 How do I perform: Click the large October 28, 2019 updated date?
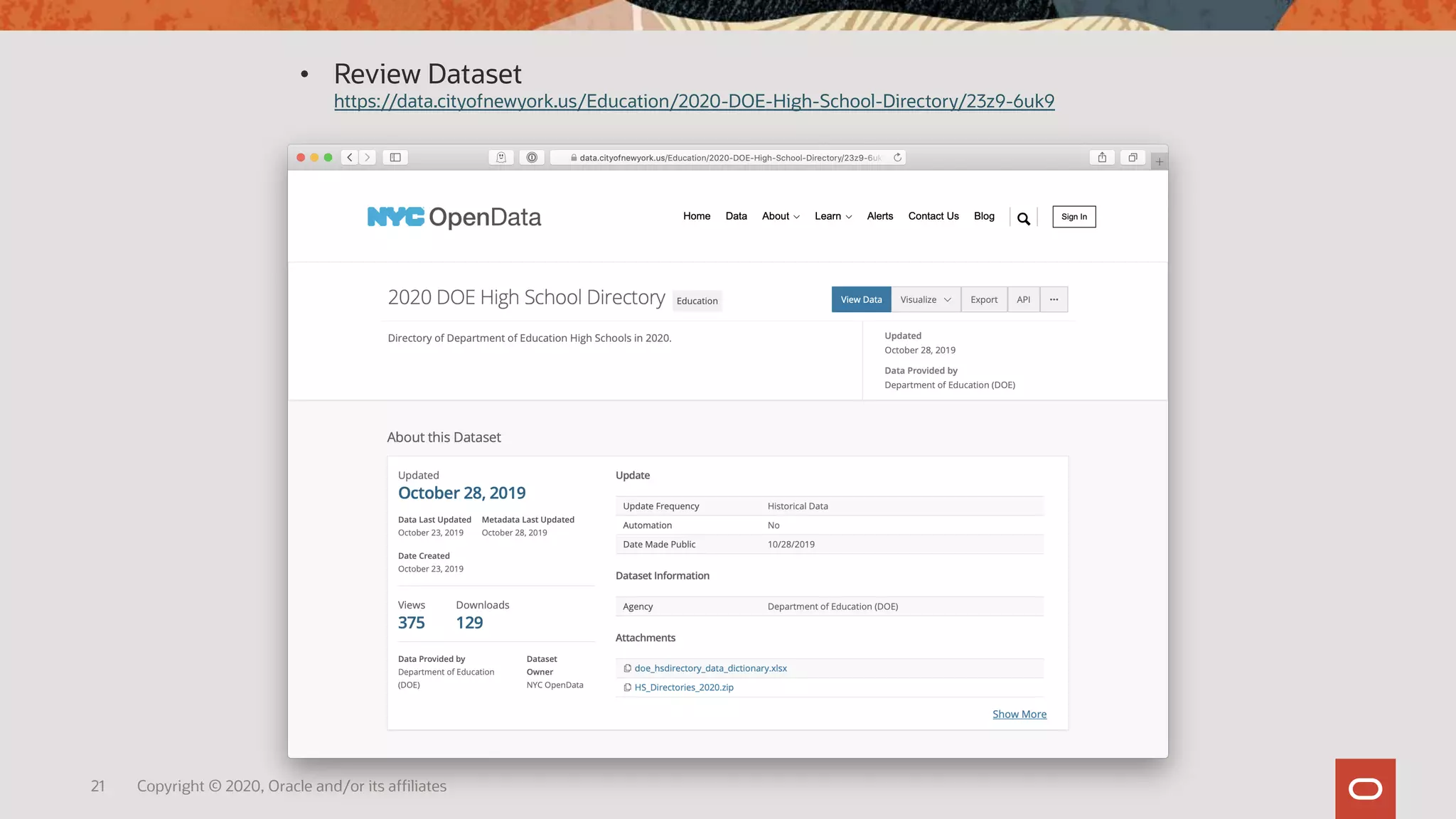click(x=461, y=493)
